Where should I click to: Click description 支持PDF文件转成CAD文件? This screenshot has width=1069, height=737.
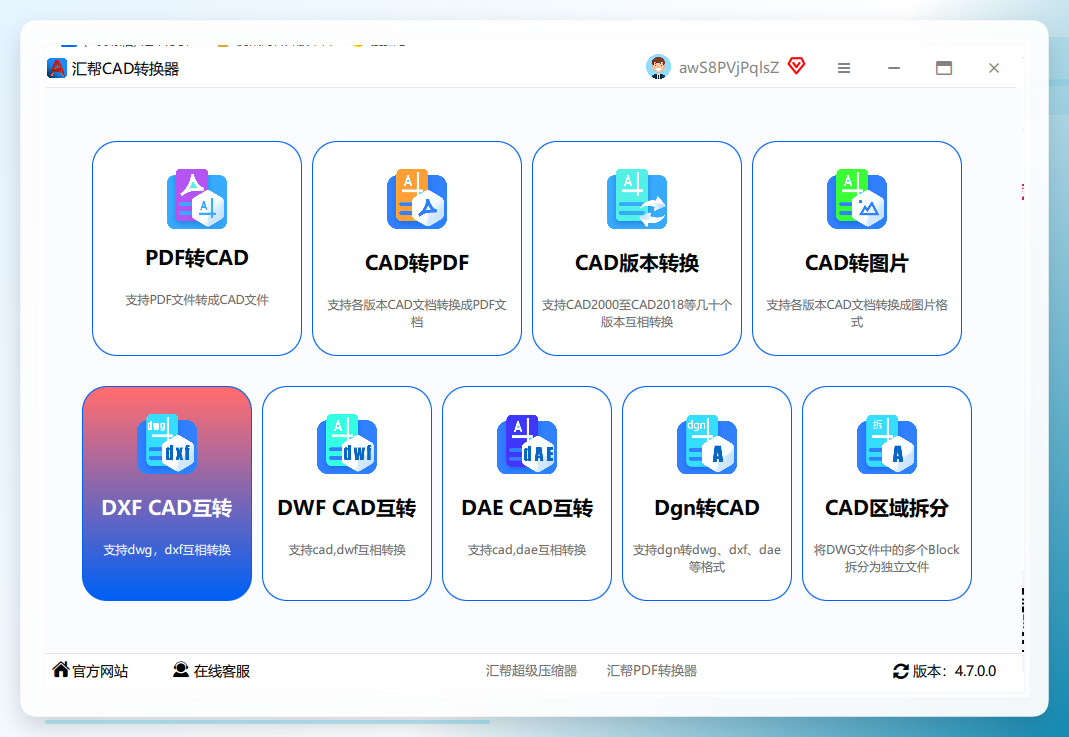pyautogui.click(x=197, y=300)
